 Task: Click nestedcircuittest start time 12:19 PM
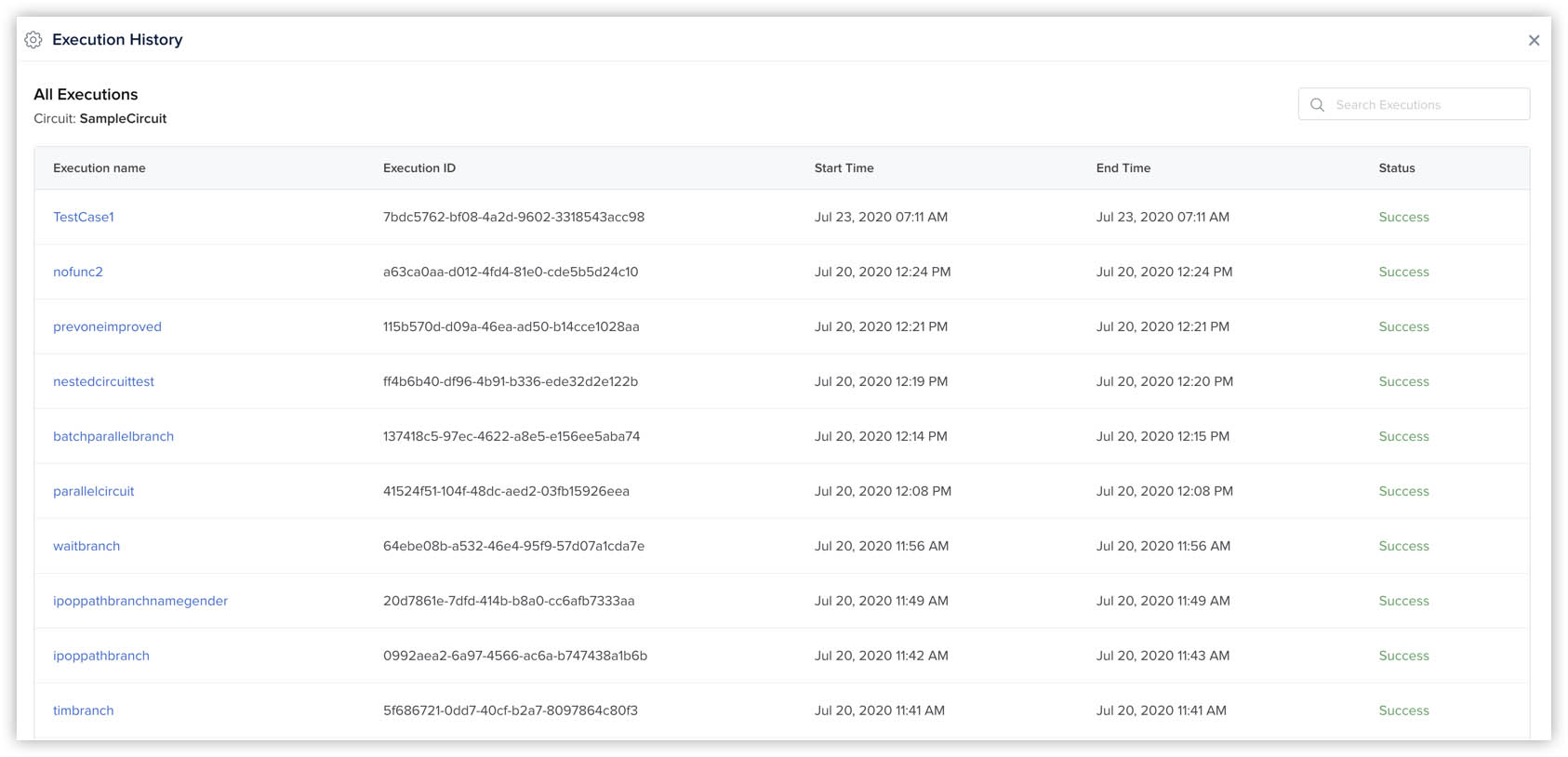(x=881, y=381)
